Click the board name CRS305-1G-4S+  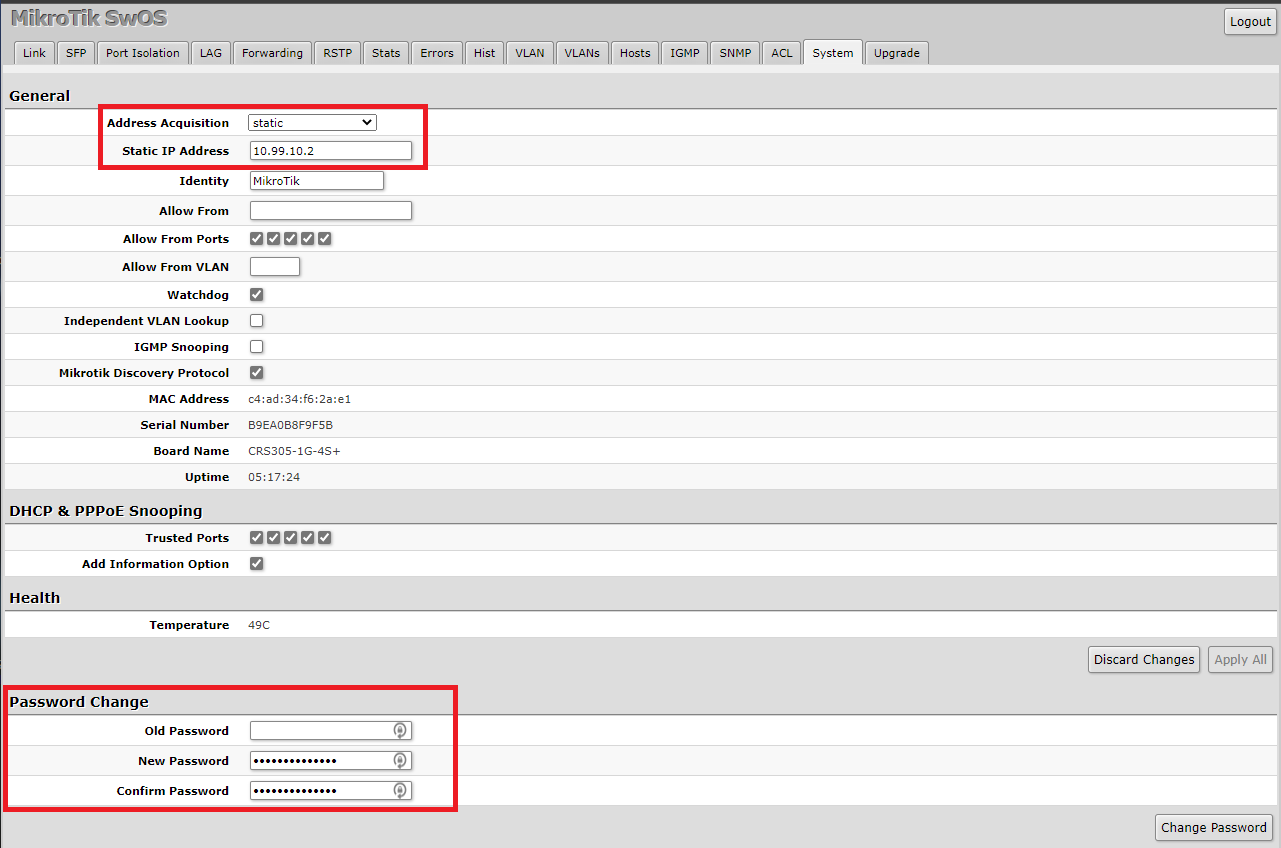click(294, 451)
